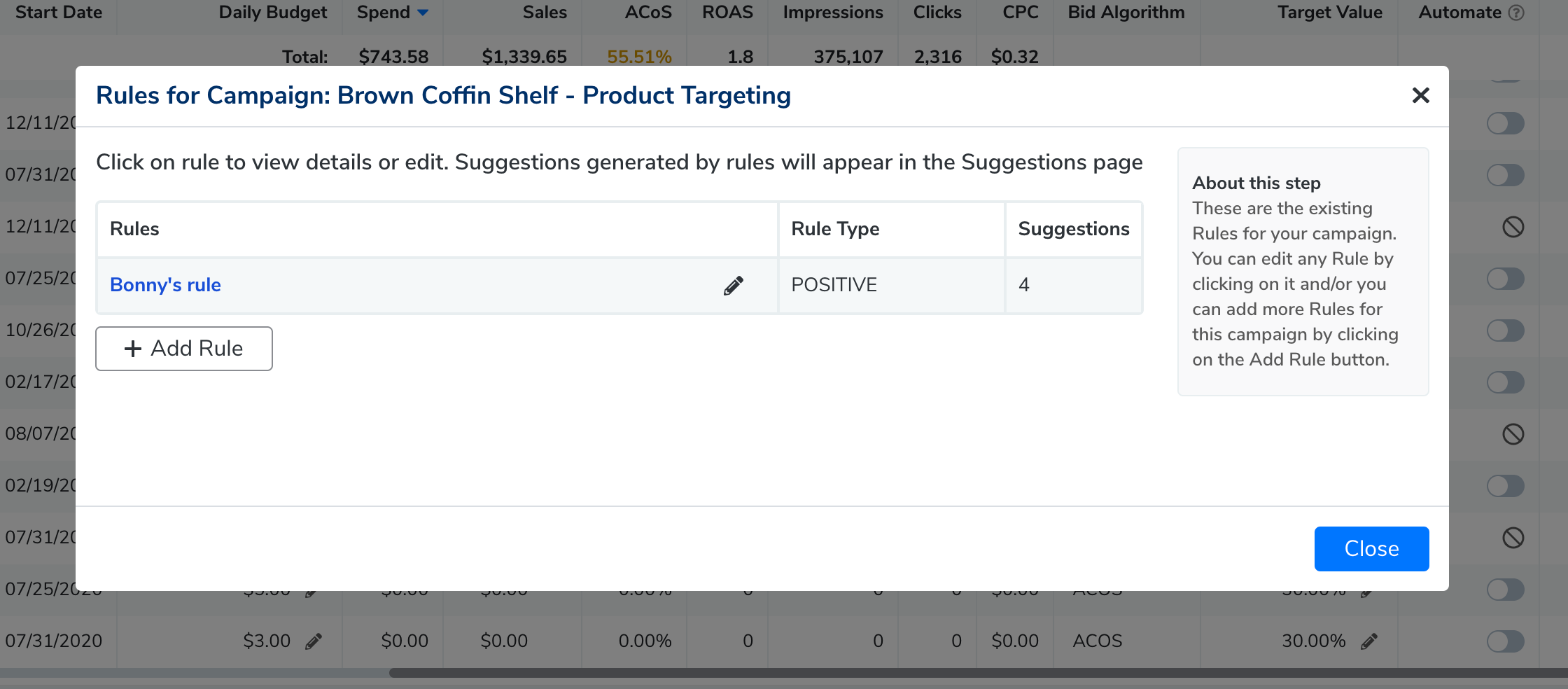Click the Impressions column header
Screen dimensions: 1568x689
[x=832, y=13]
